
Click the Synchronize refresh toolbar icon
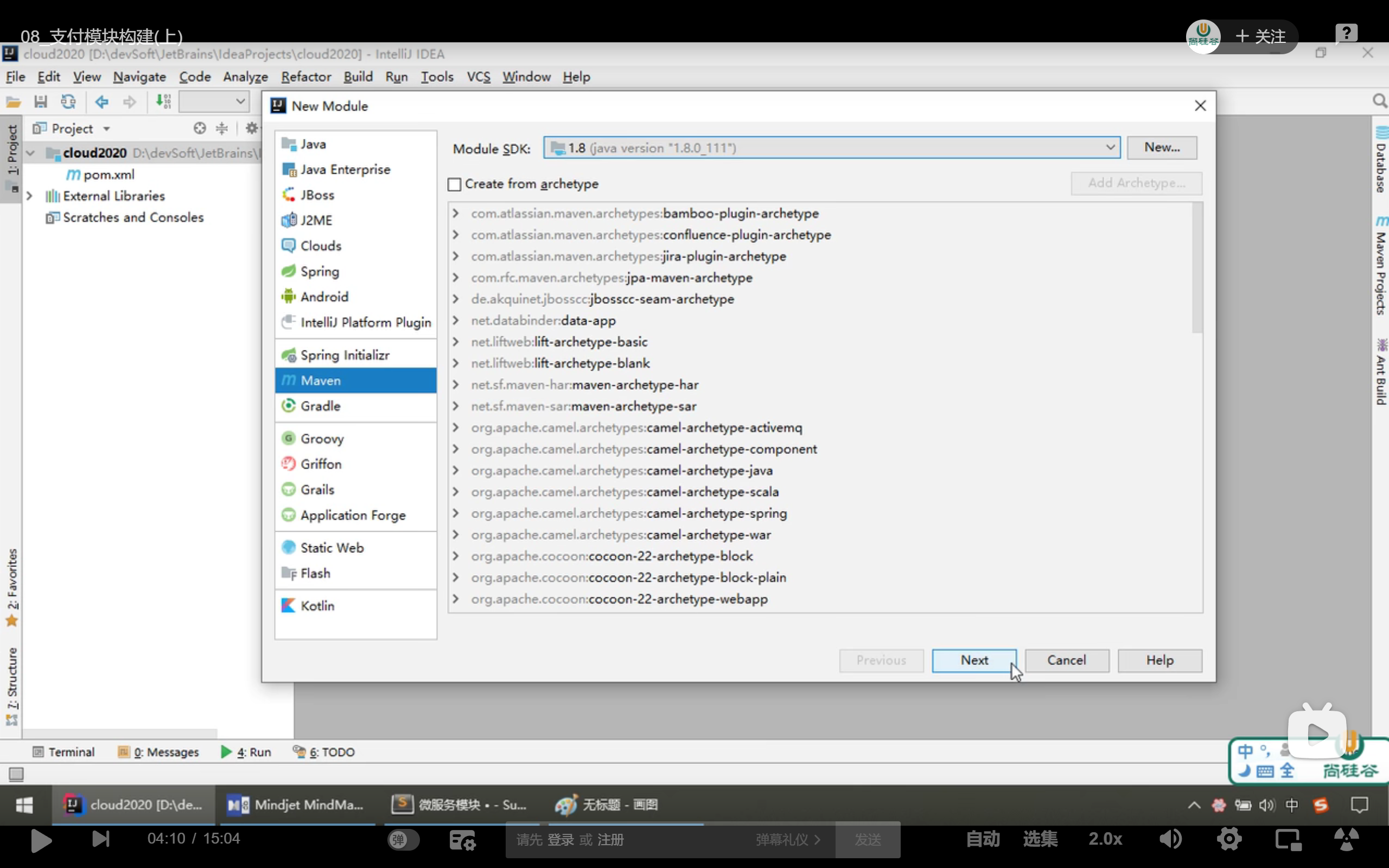tap(68, 101)
